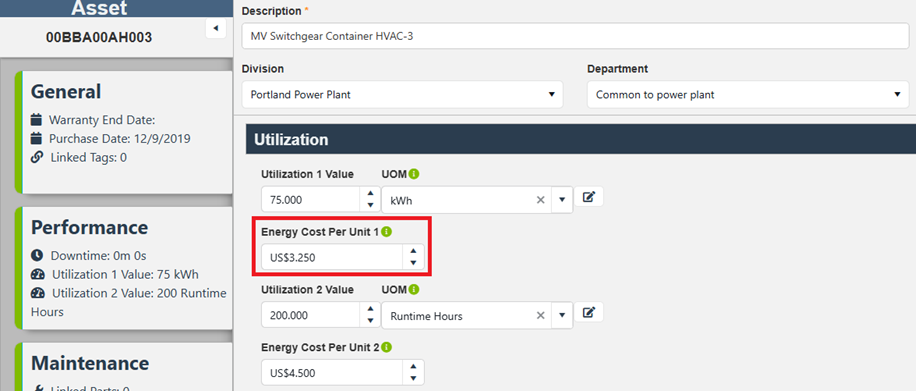The width and height of the screenshot is (916, 391).
Task: Click info icon beside Energy Cost Per Unit 2
Action: click(387, 348)
